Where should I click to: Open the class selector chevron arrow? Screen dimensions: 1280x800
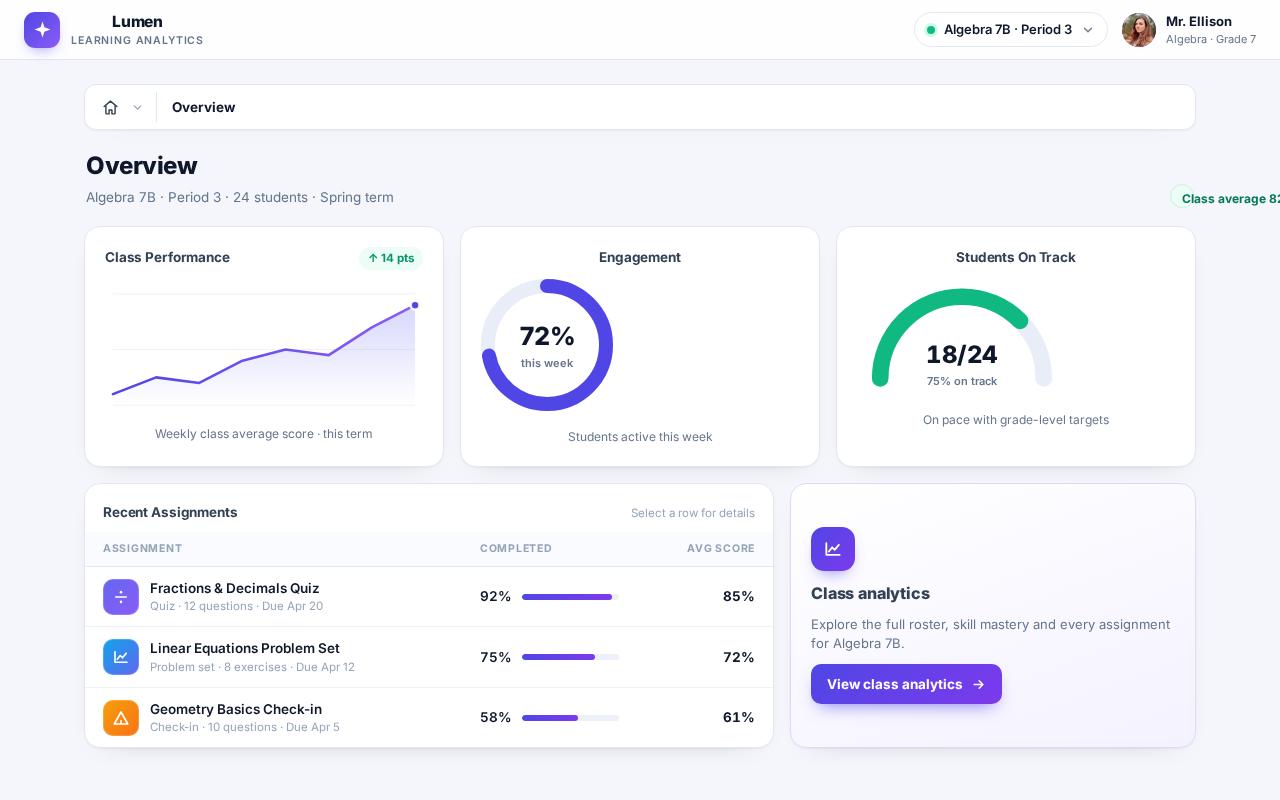1088,30
